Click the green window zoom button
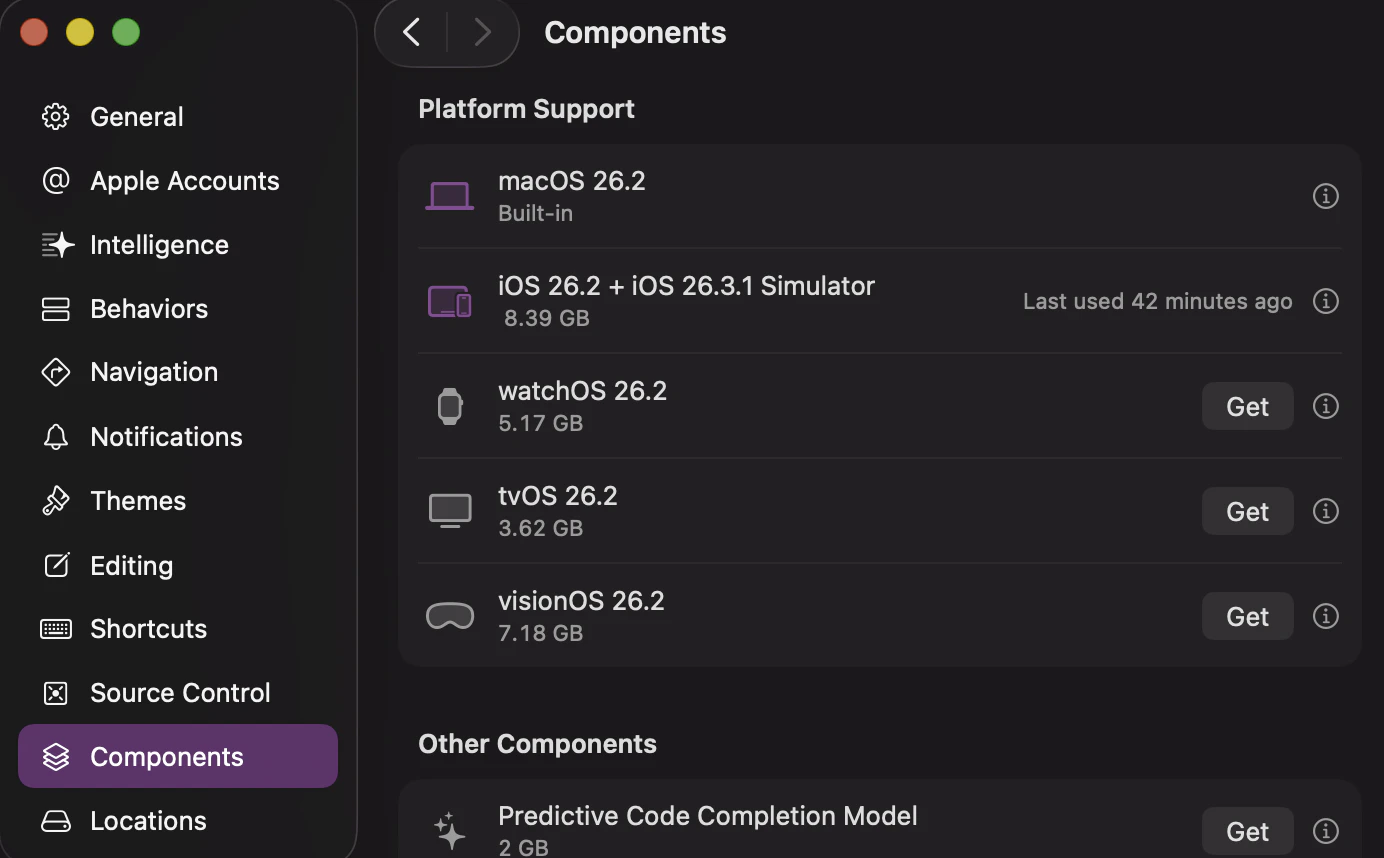This screenshot has width=1384, height=858. coord(126,32)
